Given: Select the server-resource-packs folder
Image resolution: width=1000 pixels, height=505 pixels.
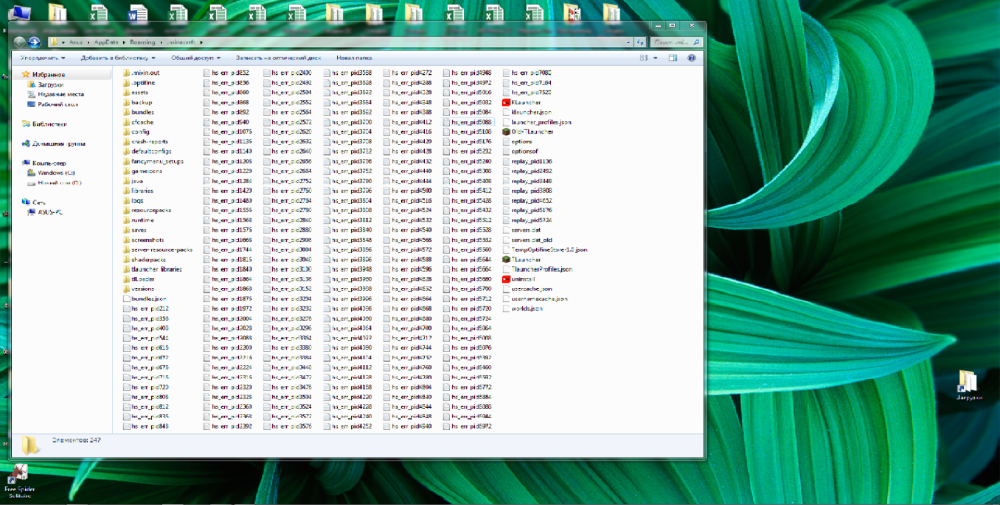Looking at the screenshot, I should tap(158, 249).
